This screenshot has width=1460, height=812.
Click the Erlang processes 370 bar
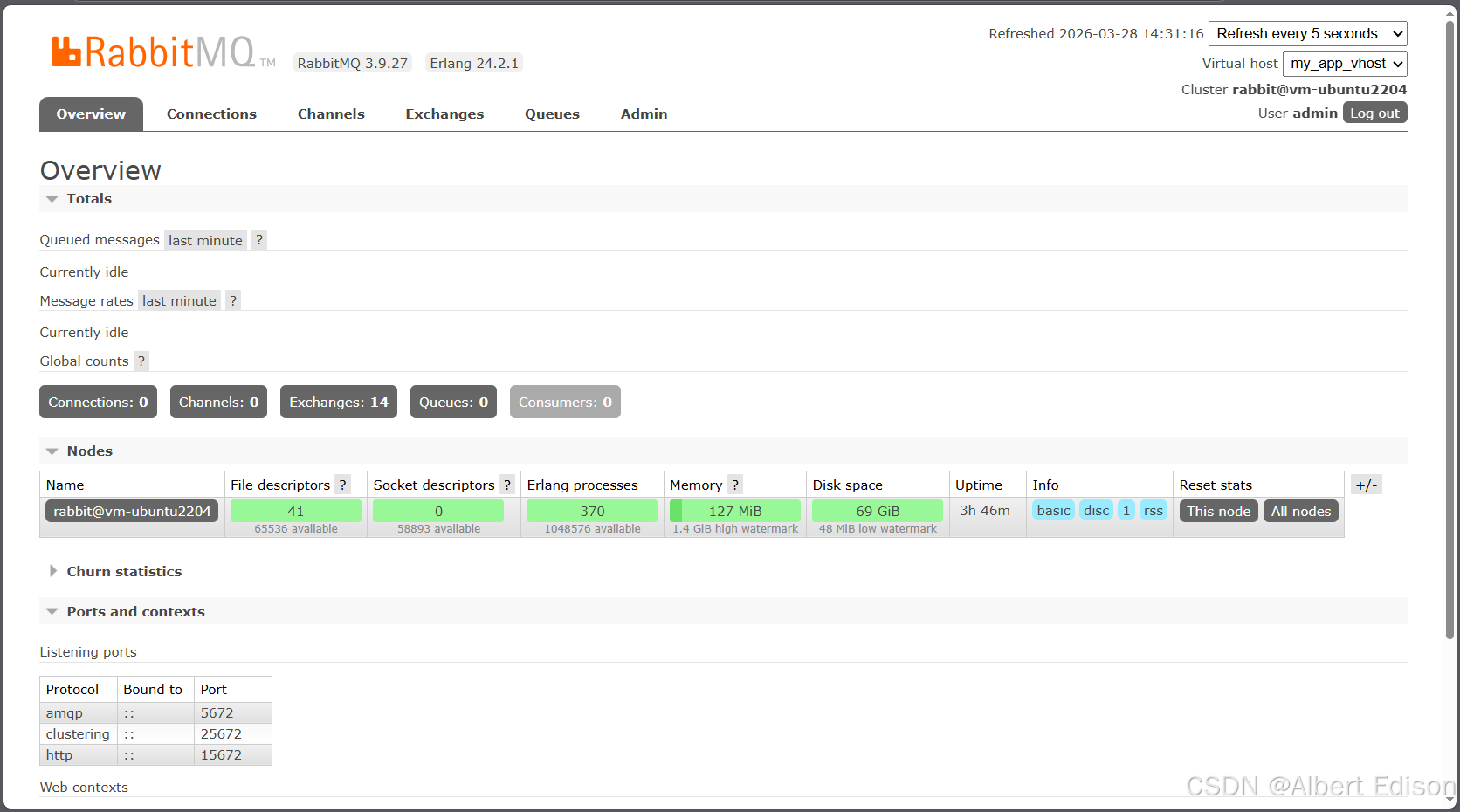pos(592,511)
